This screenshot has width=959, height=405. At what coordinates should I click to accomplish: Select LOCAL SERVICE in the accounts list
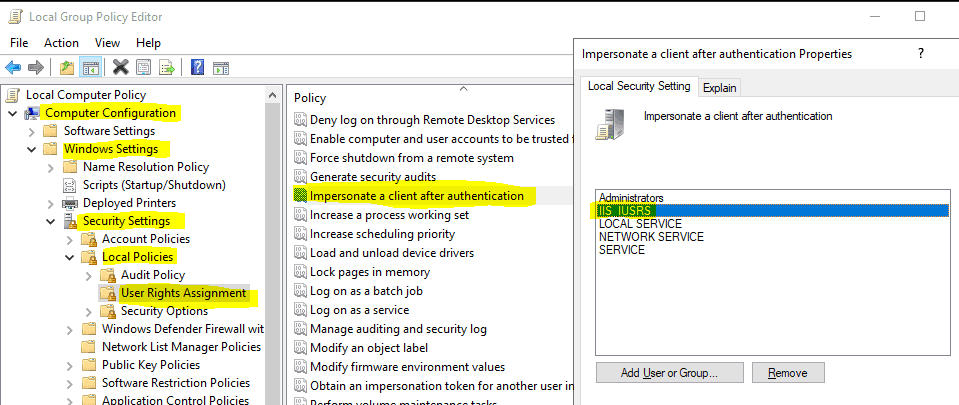coord(772,224)
